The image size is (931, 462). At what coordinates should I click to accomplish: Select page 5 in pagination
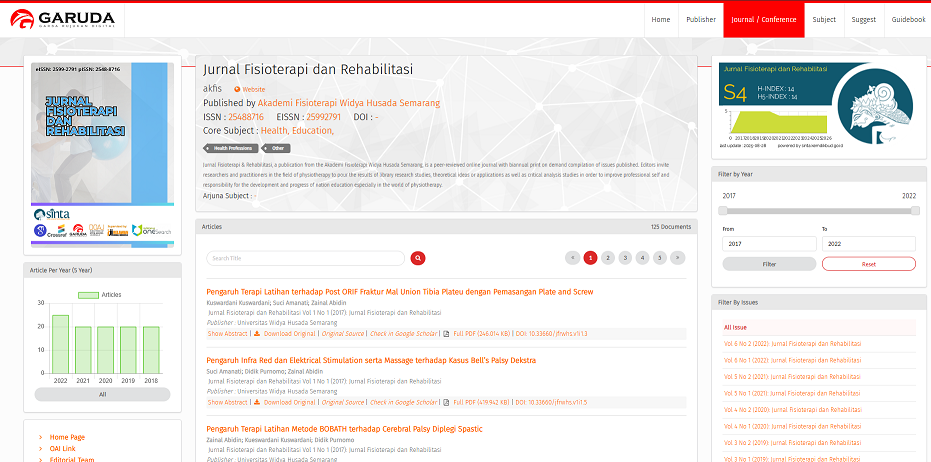pyautogui.click(x=660, y=258)
